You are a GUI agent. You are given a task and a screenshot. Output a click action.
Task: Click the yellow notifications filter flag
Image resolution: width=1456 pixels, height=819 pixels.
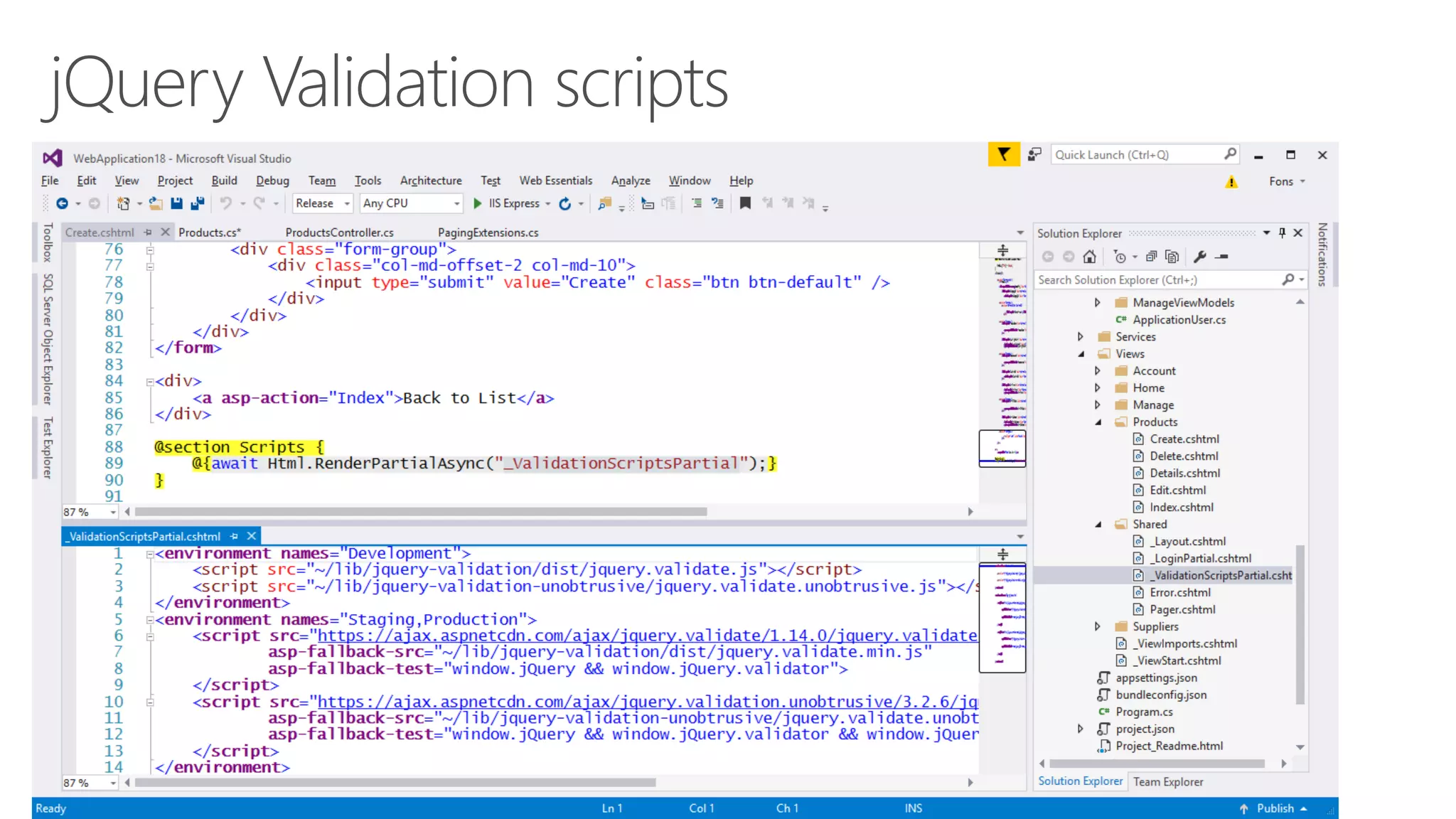pos(1004,154)
